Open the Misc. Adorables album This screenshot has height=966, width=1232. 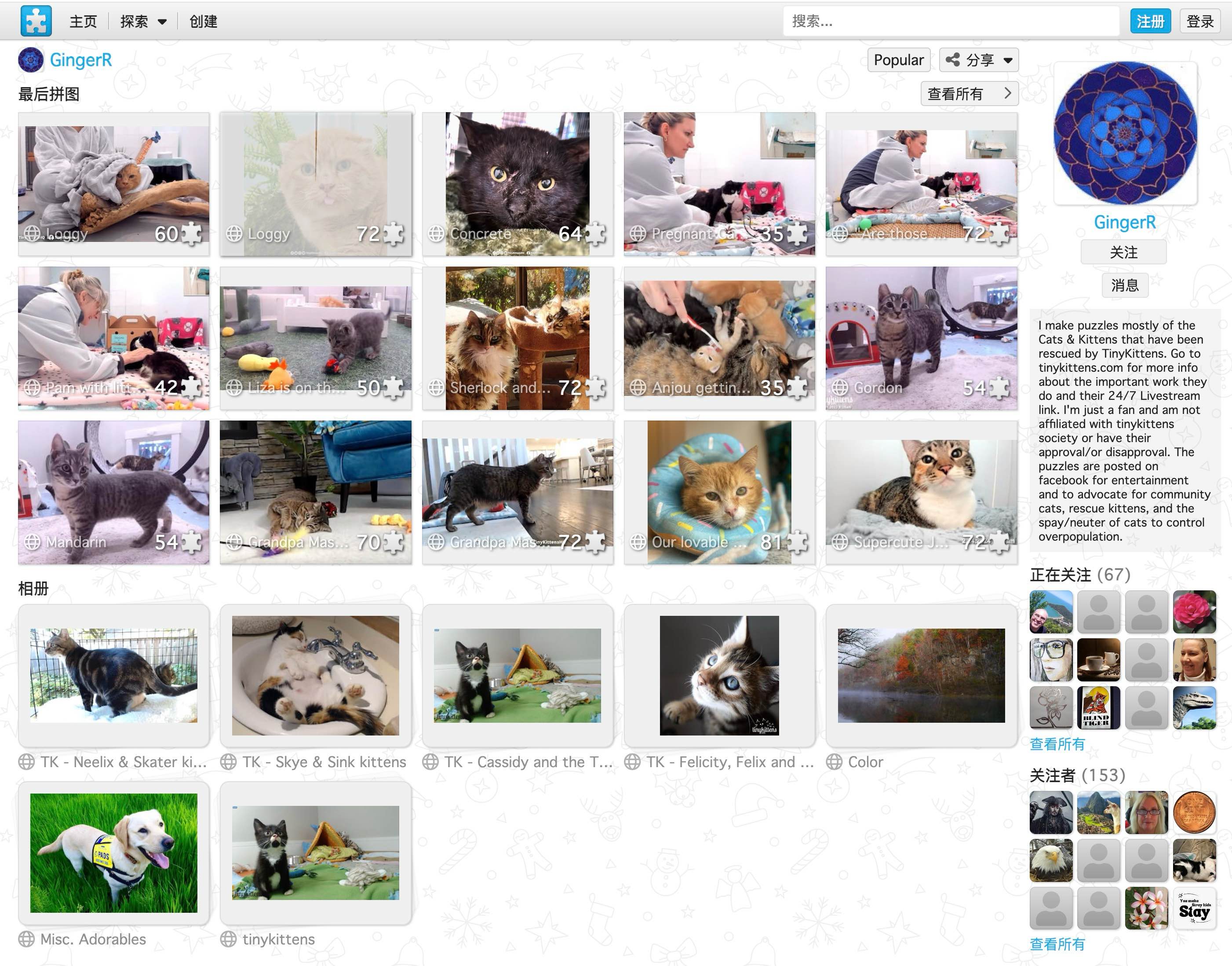(x=113, y=853)
